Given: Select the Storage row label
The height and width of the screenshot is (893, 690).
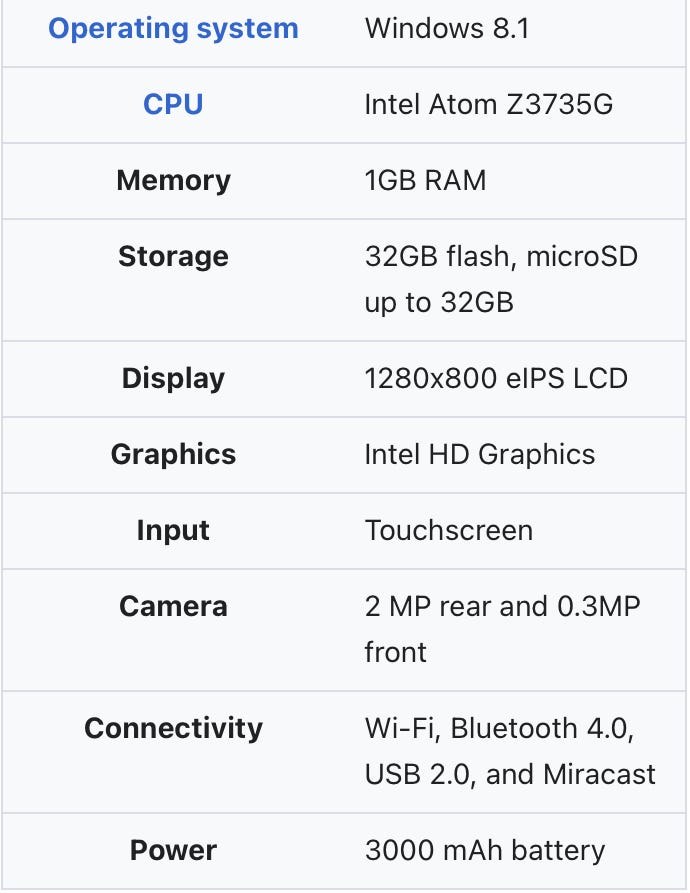Looking at the screenshot, I should click(173, 256).
